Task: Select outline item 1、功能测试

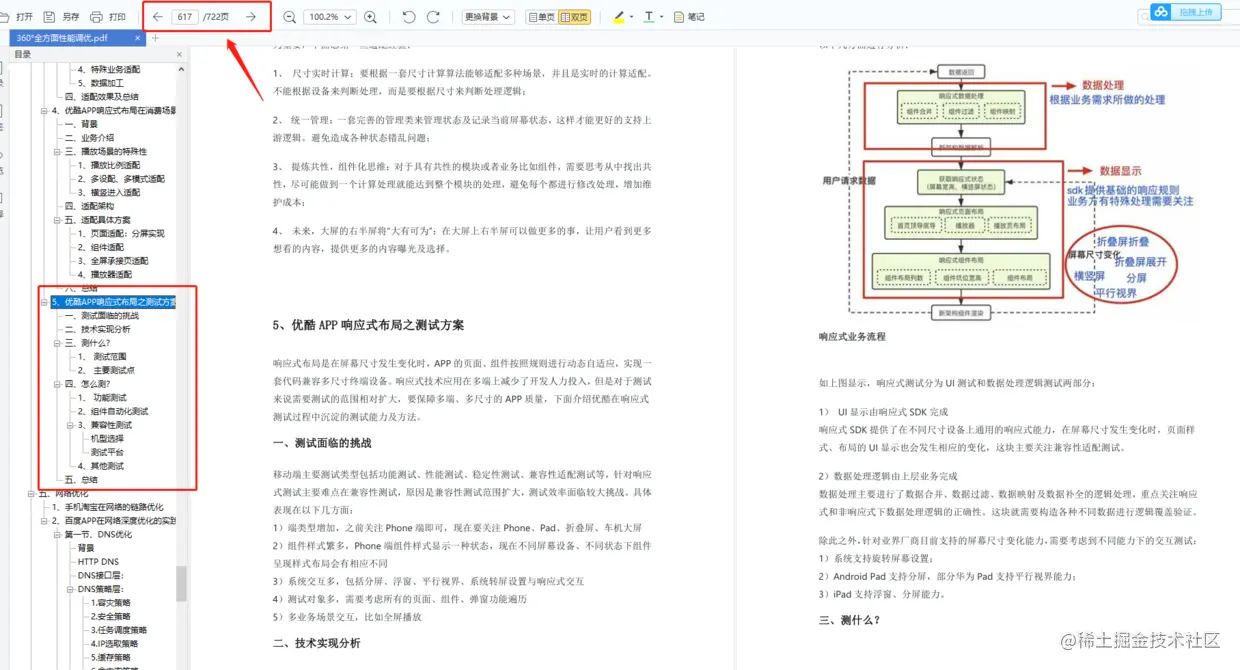Action: pos(102,398)
